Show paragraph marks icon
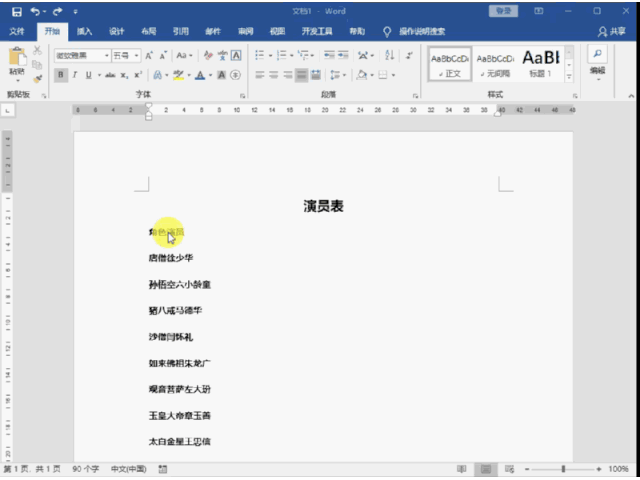This screenshot has height=480, width=640. (x=409, y=55)
